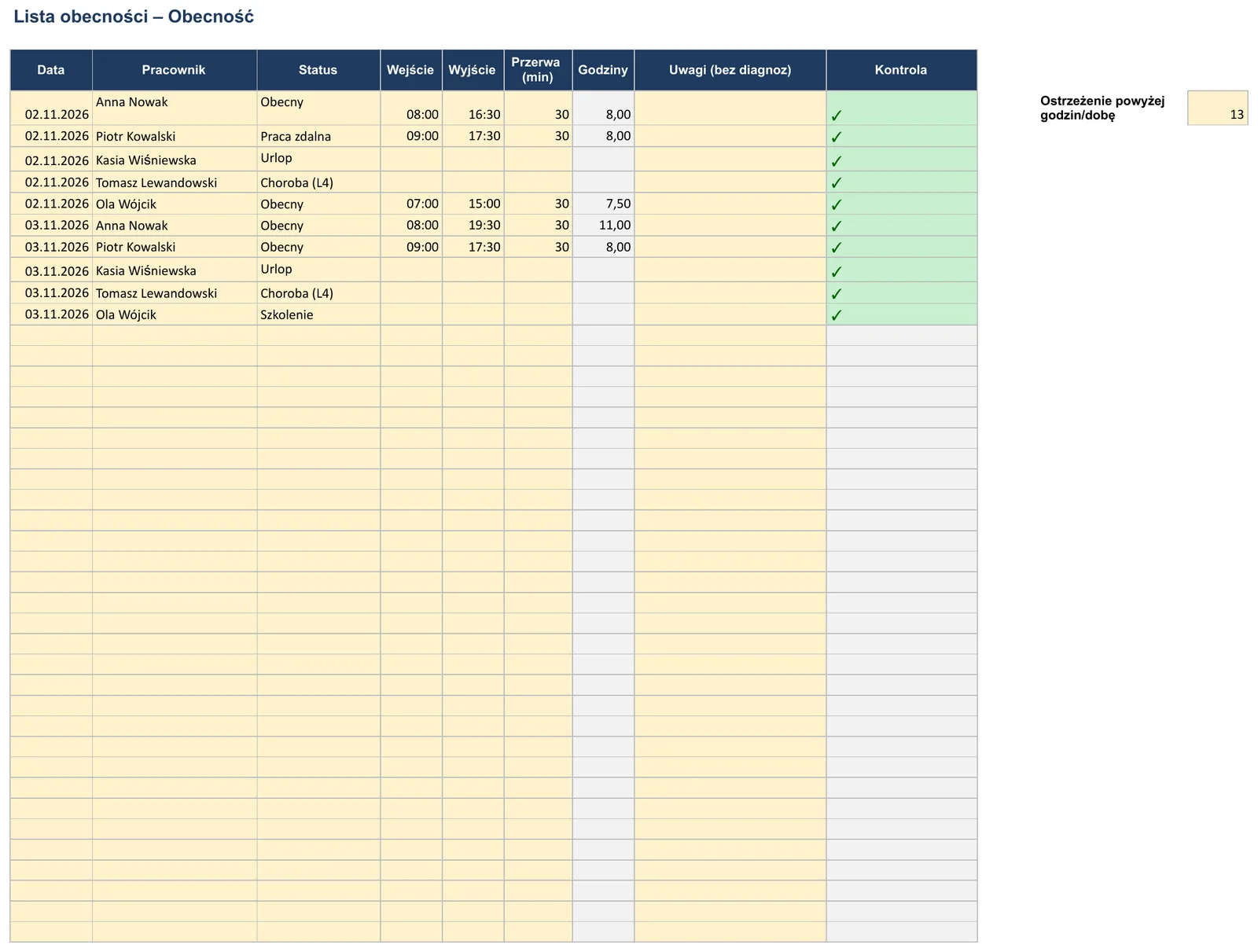Select the Wejście column header

tap(410, 70)
